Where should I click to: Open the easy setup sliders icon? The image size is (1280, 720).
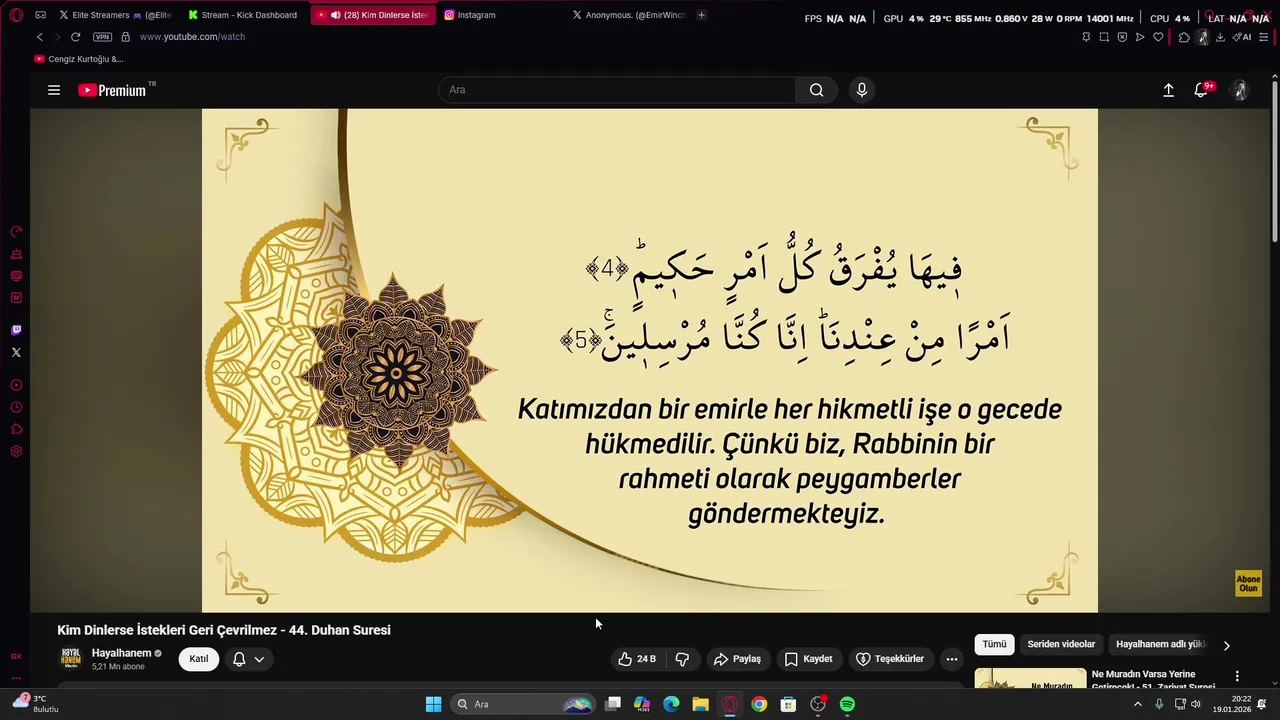click(1264, 37)
